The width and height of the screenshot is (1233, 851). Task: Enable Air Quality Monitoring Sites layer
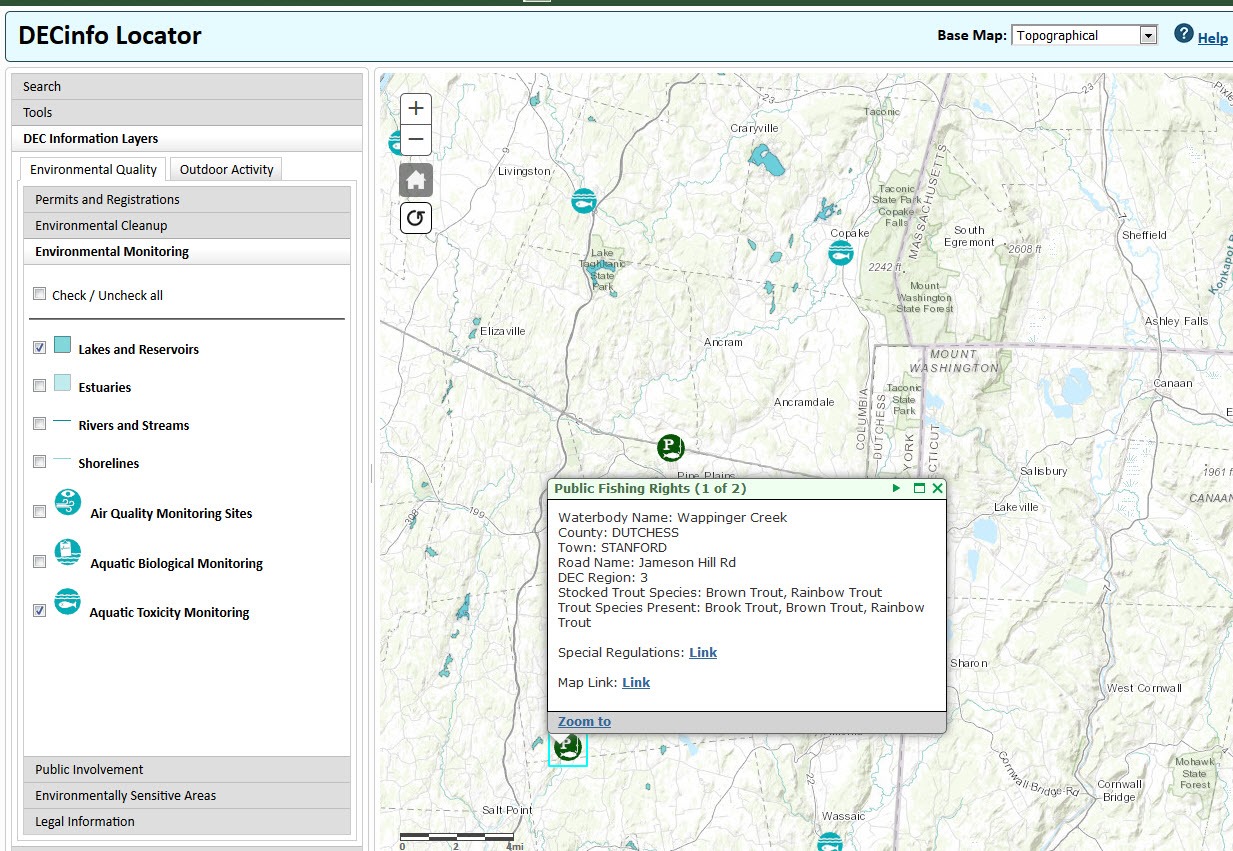coord(40,511)
